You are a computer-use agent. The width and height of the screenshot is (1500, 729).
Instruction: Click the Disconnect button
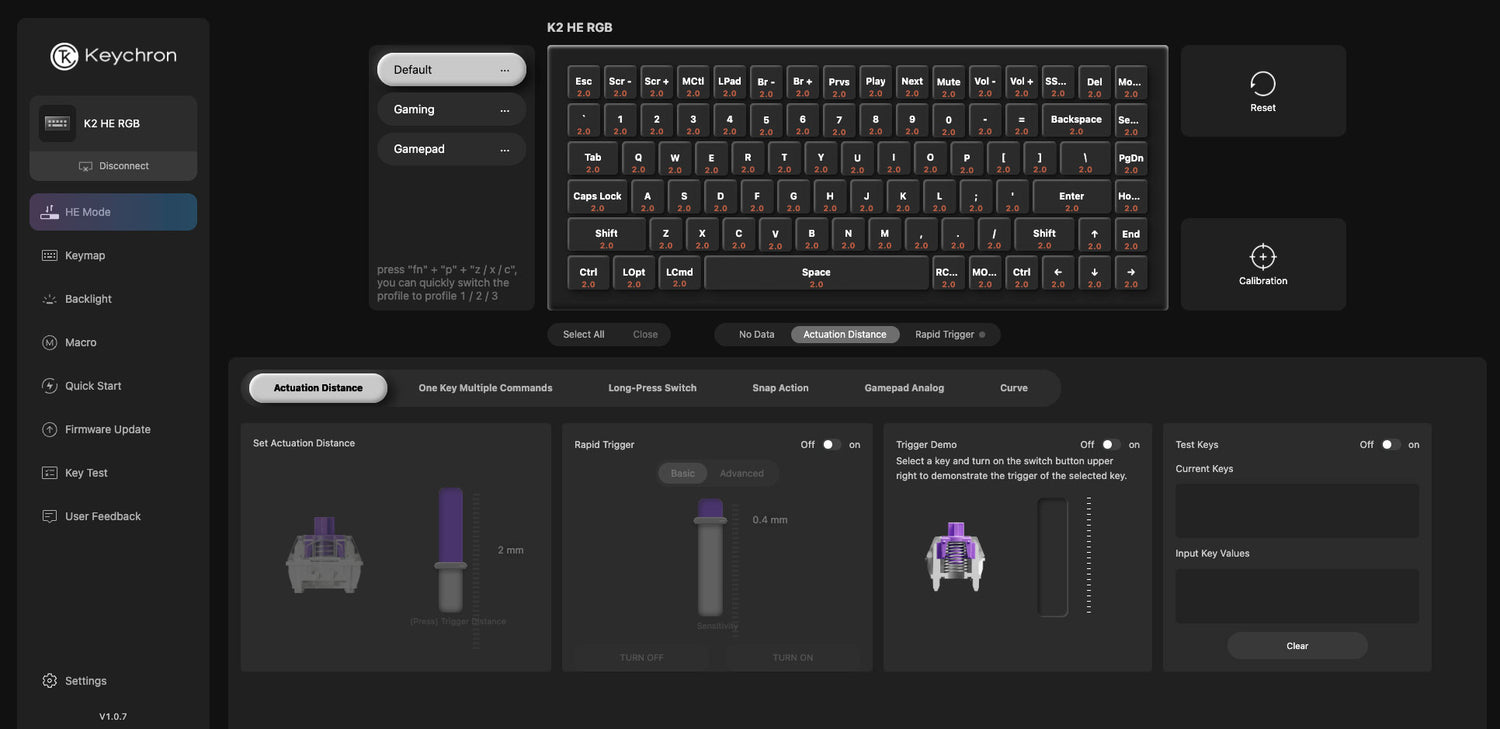(x=113, y=166)
